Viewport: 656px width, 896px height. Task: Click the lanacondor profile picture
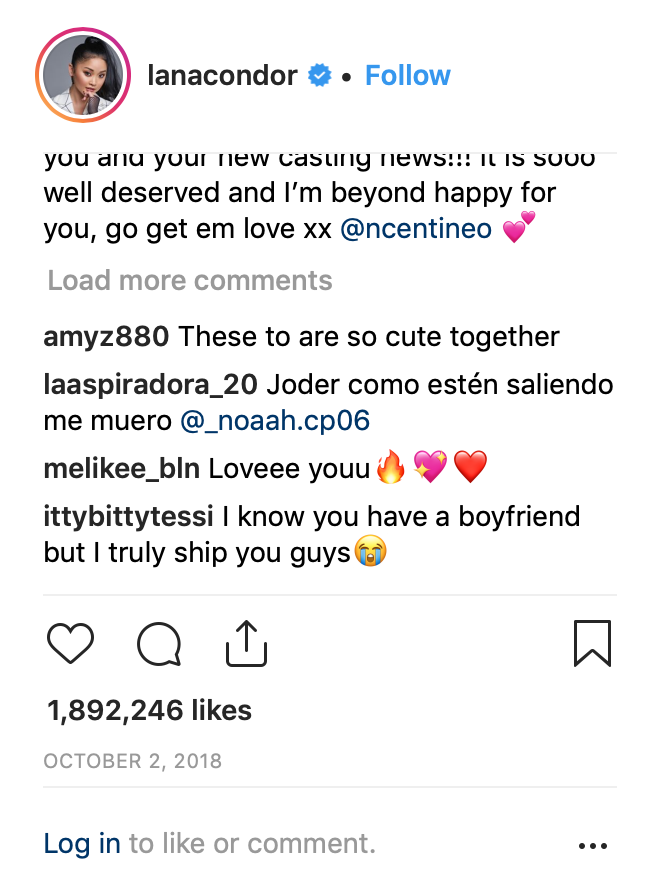point(82,76)
